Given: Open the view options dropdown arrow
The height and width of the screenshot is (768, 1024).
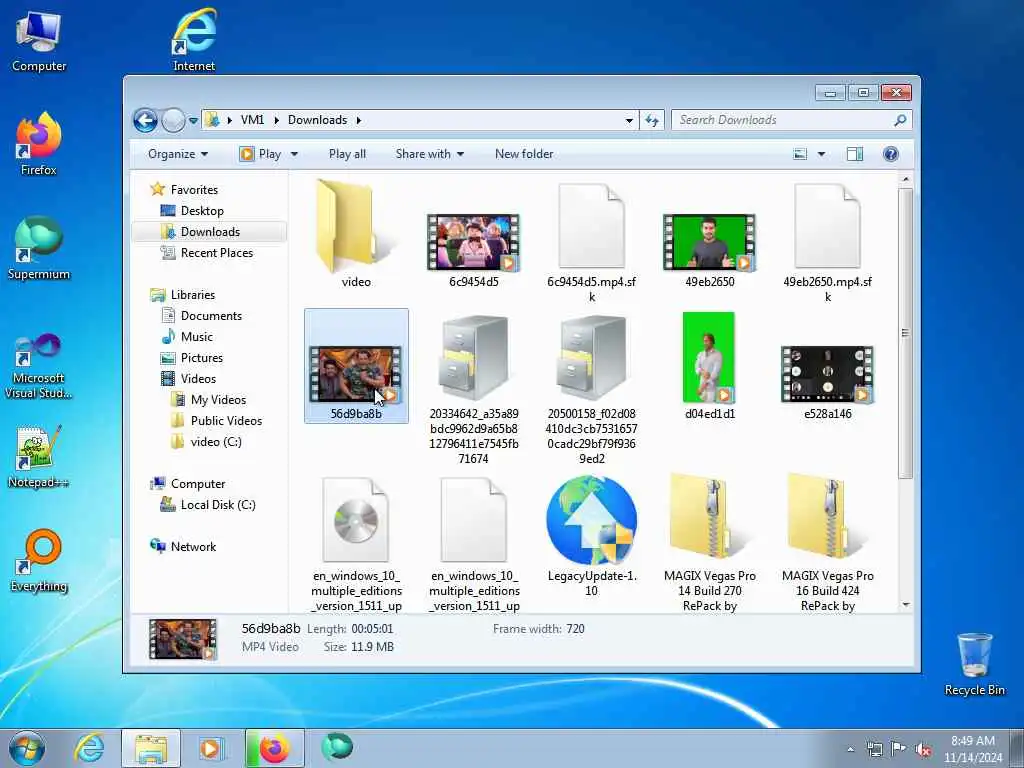Looking at the screenshot, I should point(822,154).
